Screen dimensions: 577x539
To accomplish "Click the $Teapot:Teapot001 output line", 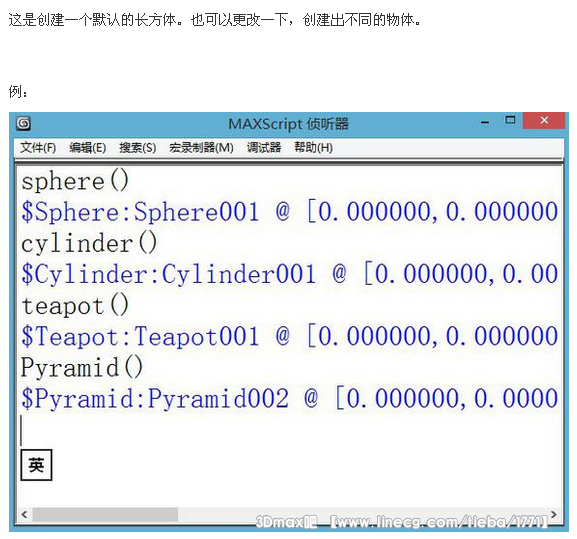I will 290,337.
